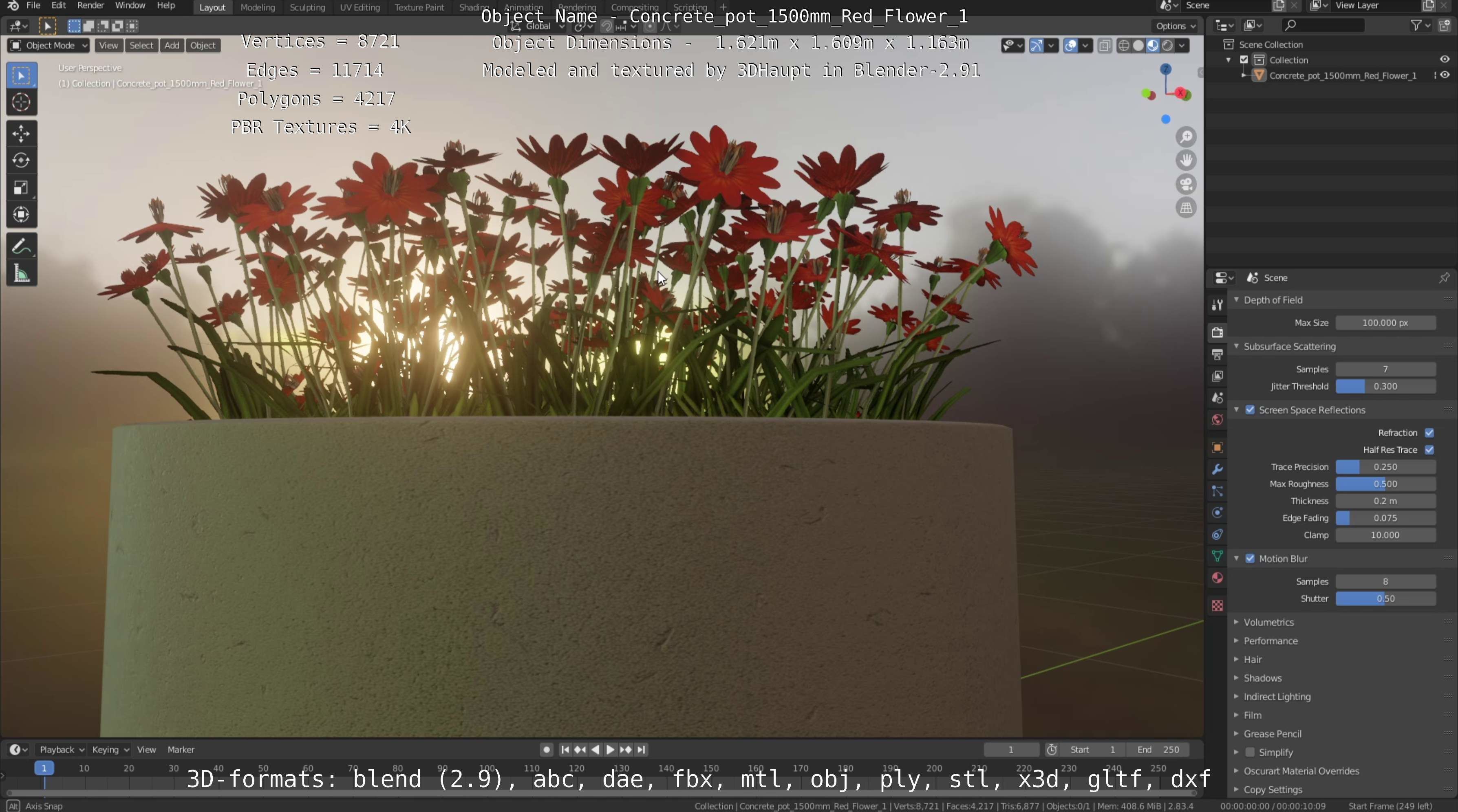Activate the Rotate tool
The height and width of the screenshot is (812, 1458).
click(x=22, y=161)
